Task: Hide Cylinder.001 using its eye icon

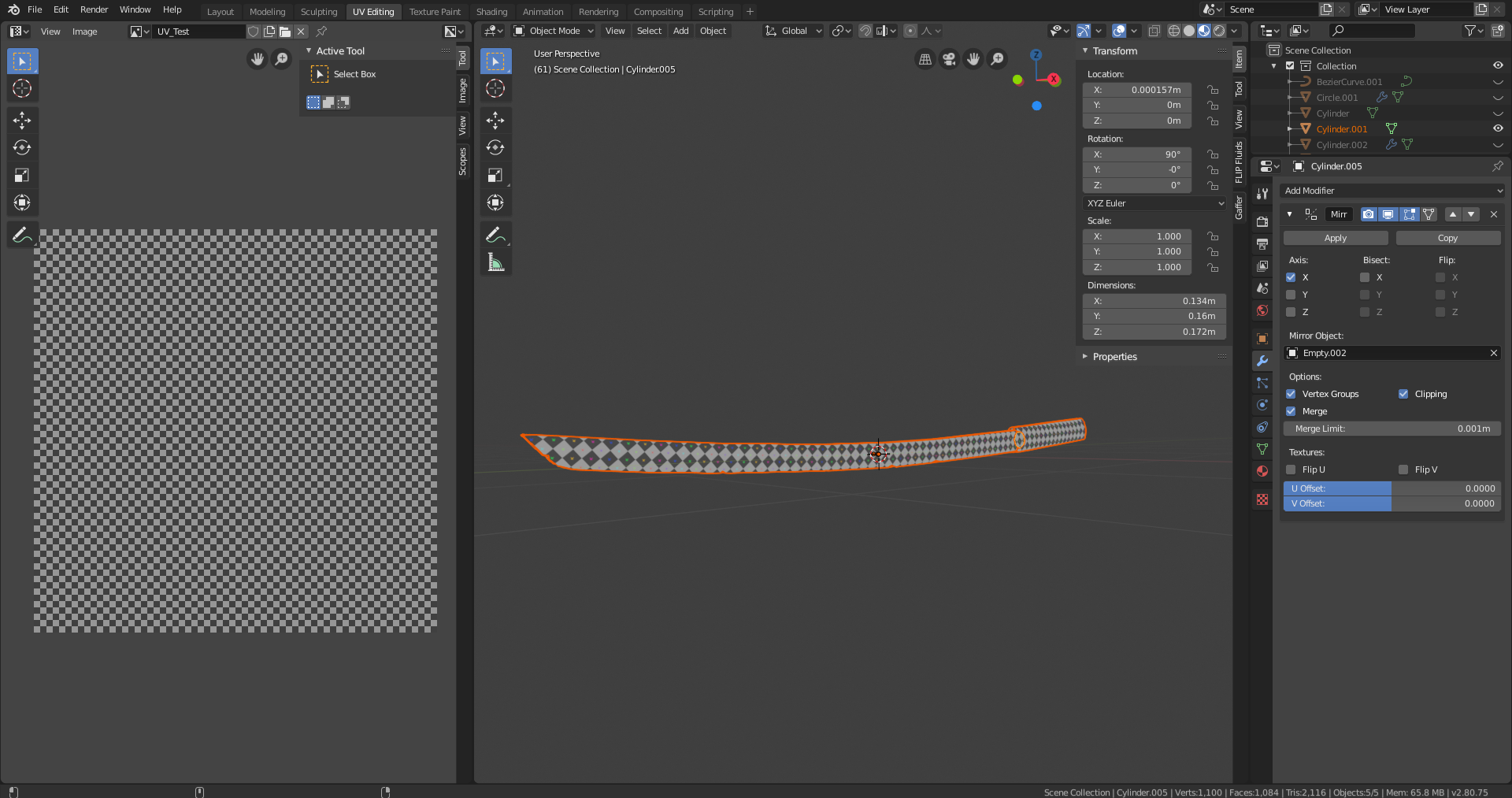Action: 1498,128
